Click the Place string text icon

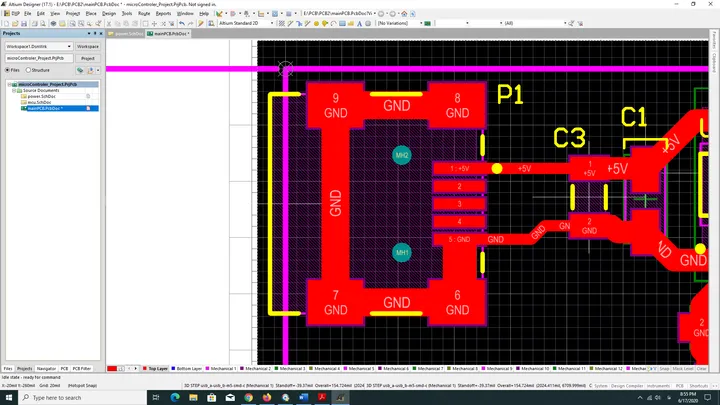pyautogui.click(x=359, y=23)
